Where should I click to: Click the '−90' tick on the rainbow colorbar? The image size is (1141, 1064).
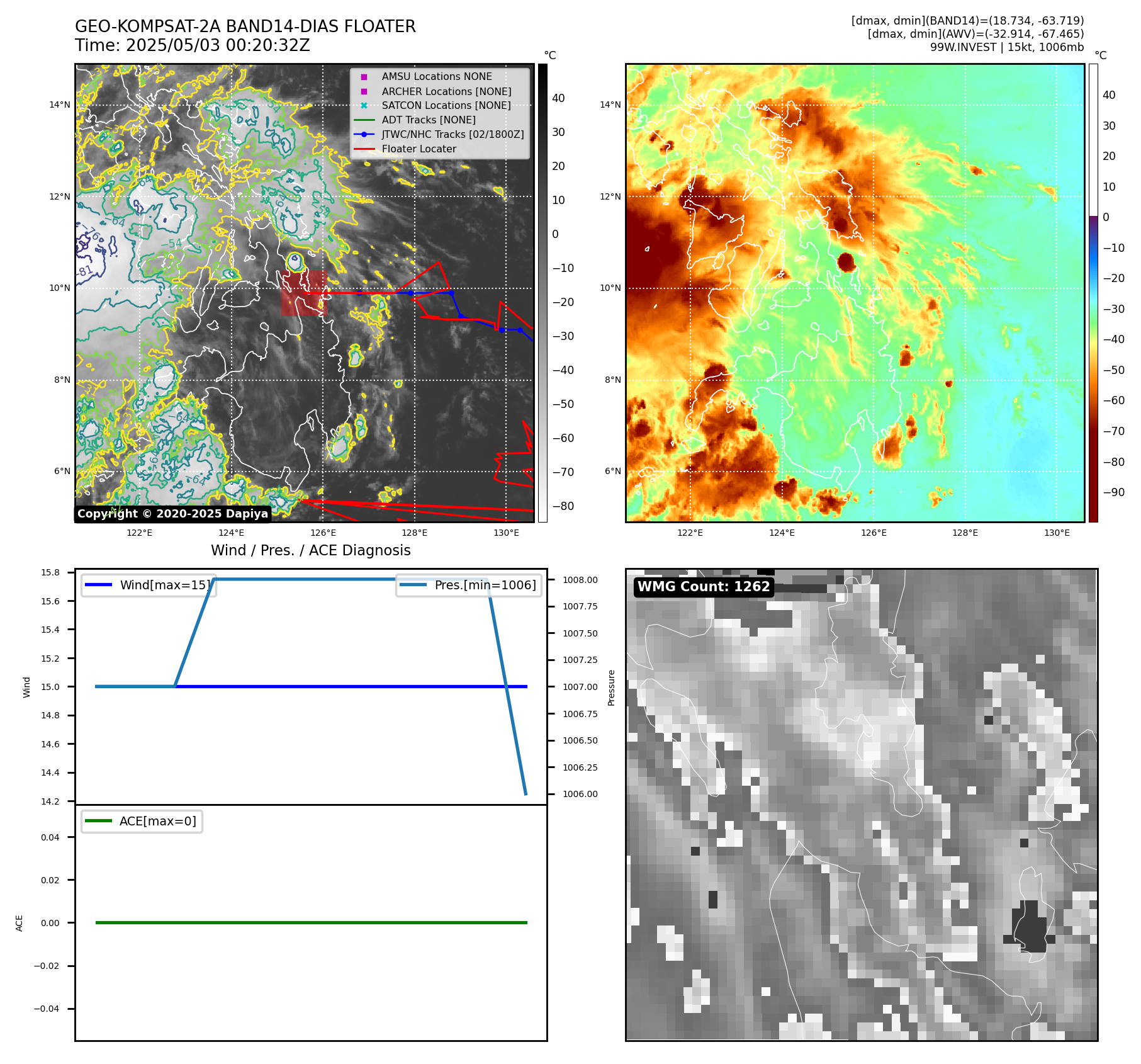pyautogui.click(x=1114, y=492)
